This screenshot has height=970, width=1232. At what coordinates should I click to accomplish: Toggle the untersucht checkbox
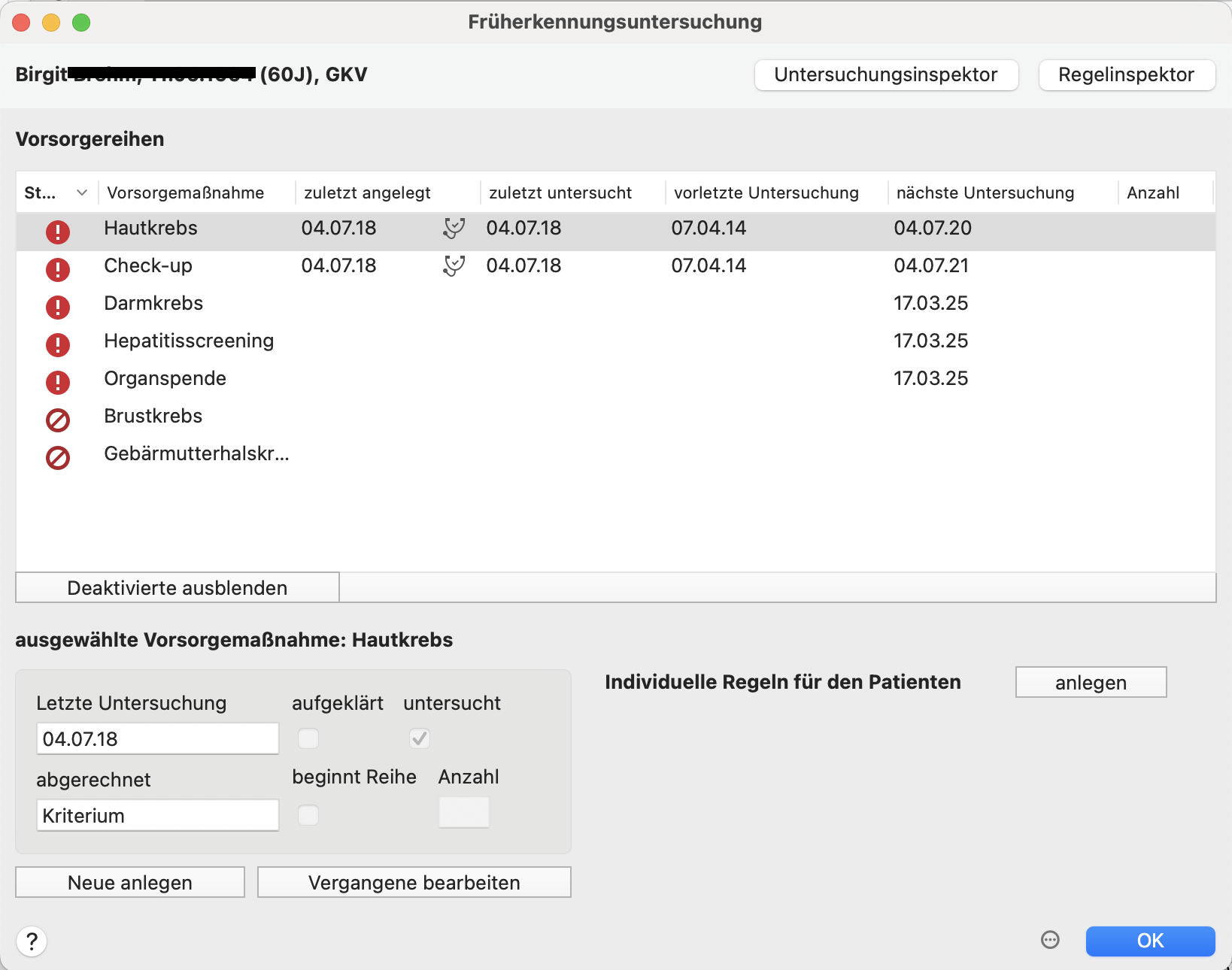click(420, 738)
